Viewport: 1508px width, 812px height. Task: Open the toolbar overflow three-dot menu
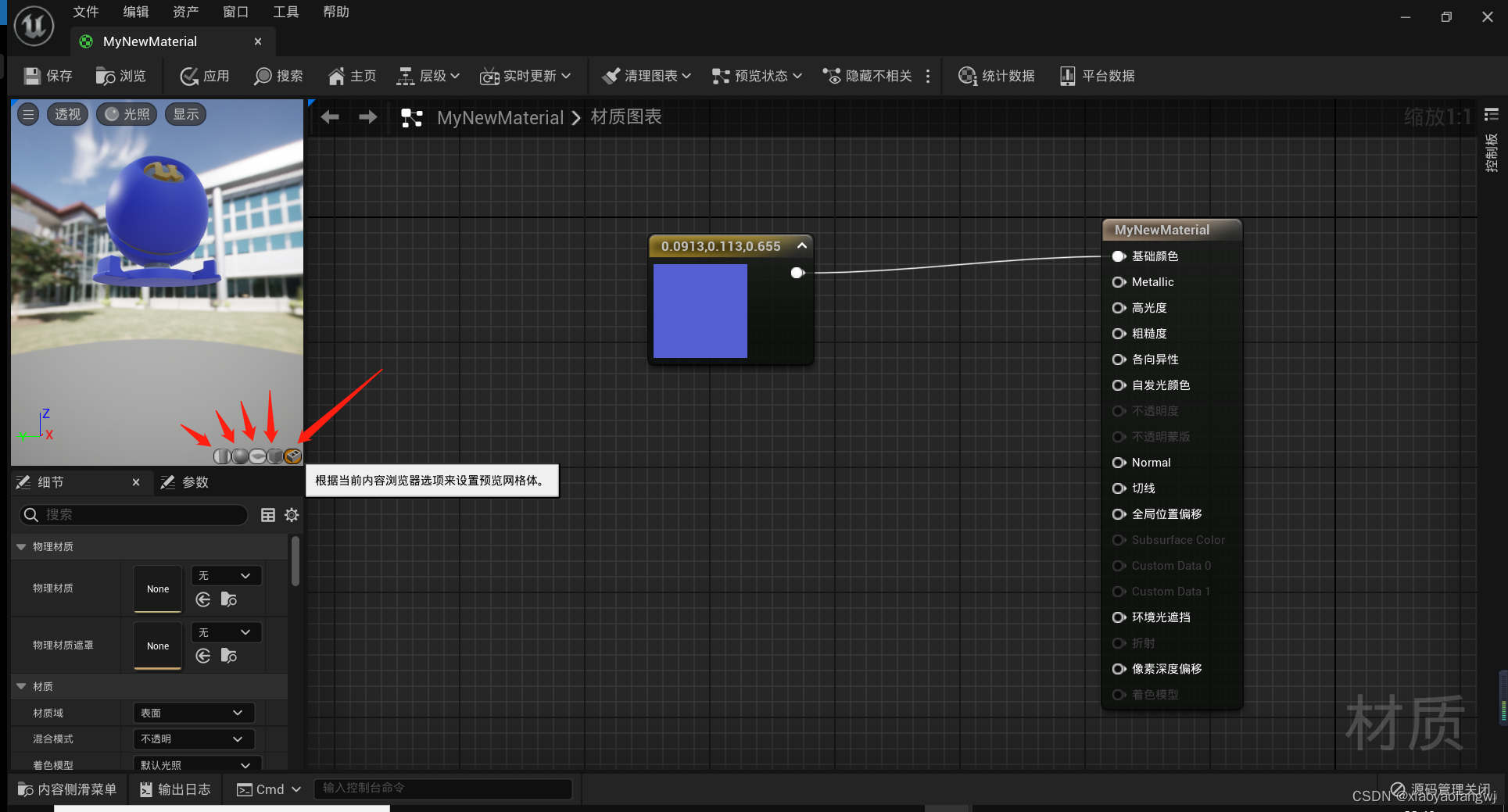(x=928, y=76)
